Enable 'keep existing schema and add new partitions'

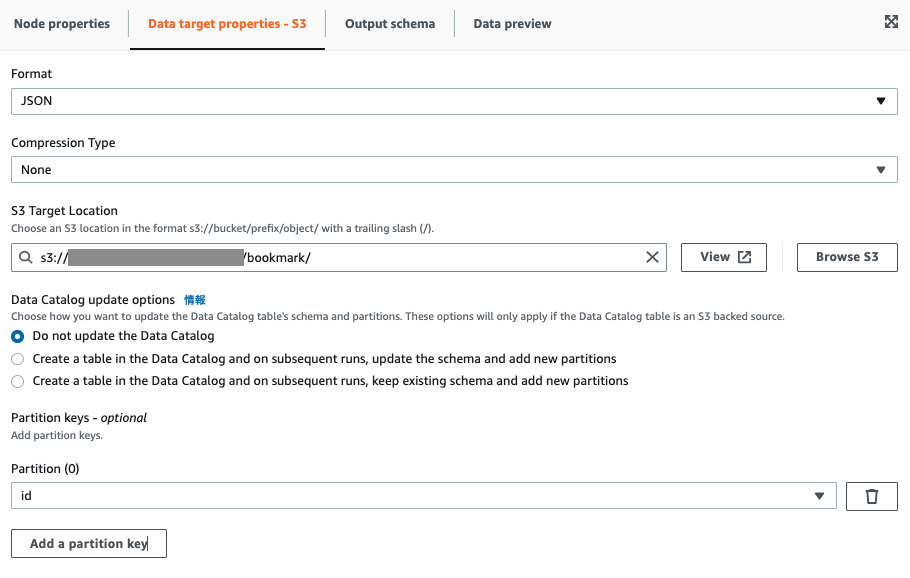17,381
